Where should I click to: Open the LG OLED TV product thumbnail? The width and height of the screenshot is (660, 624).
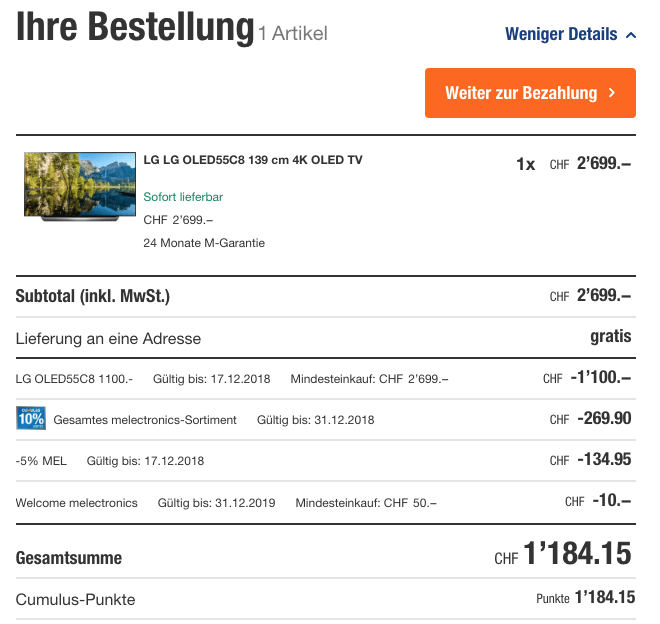80,186
